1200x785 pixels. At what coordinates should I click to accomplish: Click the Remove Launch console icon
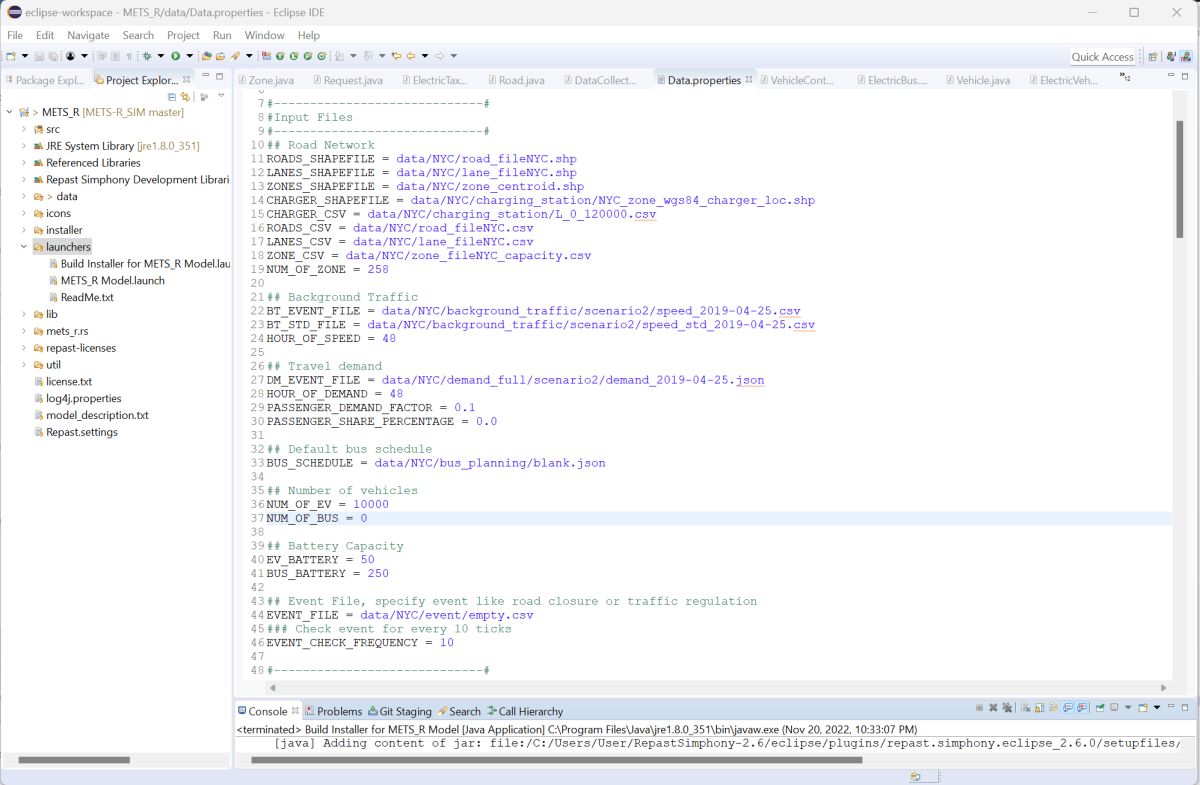point(993,708)
